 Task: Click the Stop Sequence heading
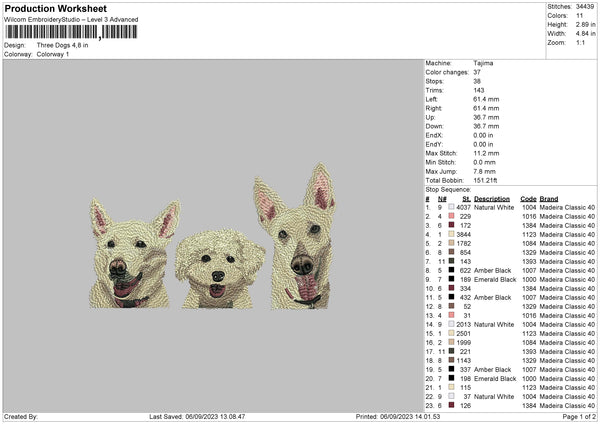coord(447,188)
